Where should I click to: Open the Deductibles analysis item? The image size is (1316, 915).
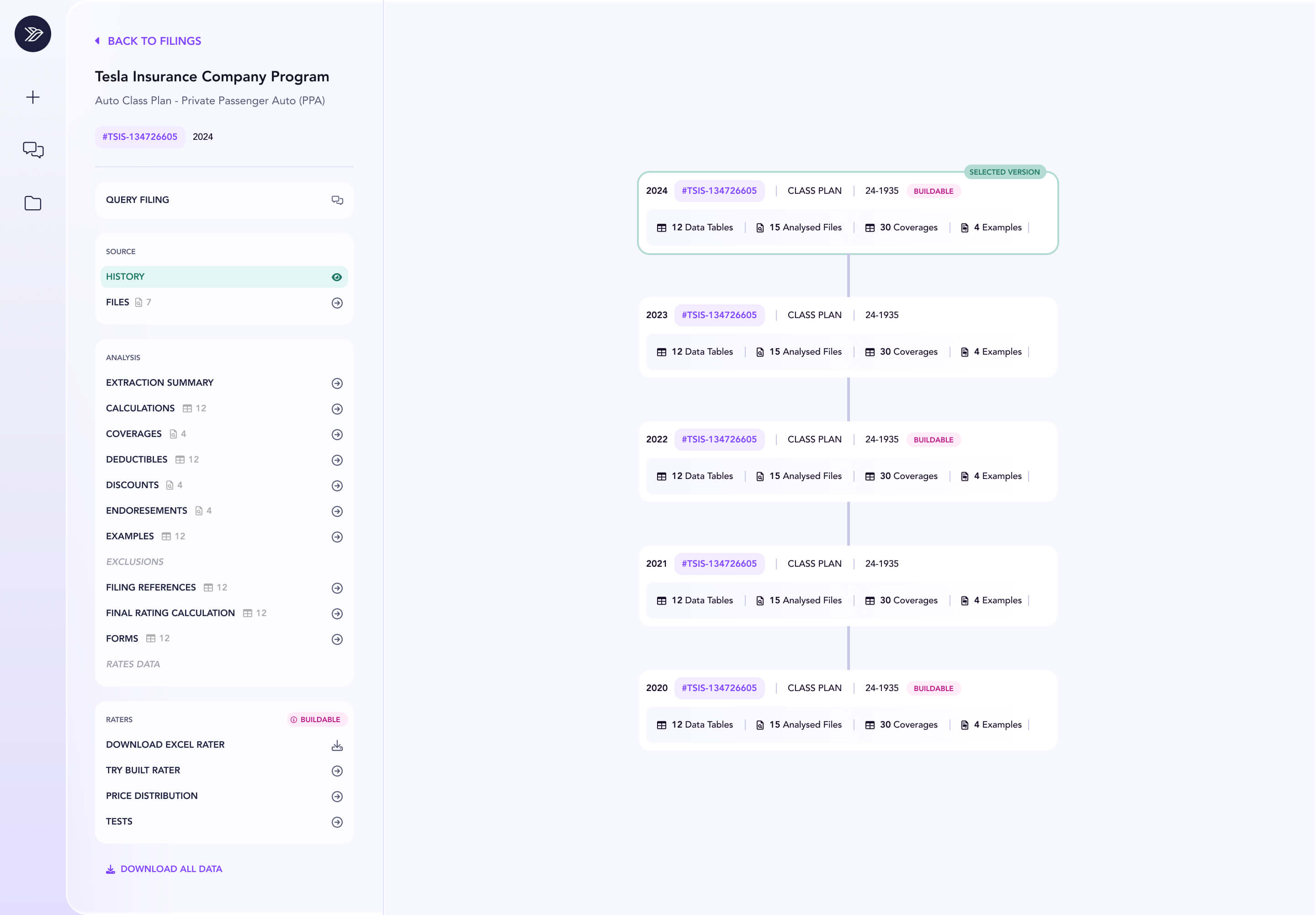click(137, 459)
